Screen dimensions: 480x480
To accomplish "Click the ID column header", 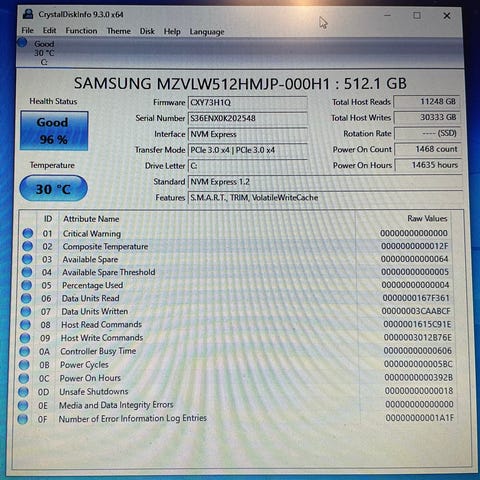I will 48,219.
